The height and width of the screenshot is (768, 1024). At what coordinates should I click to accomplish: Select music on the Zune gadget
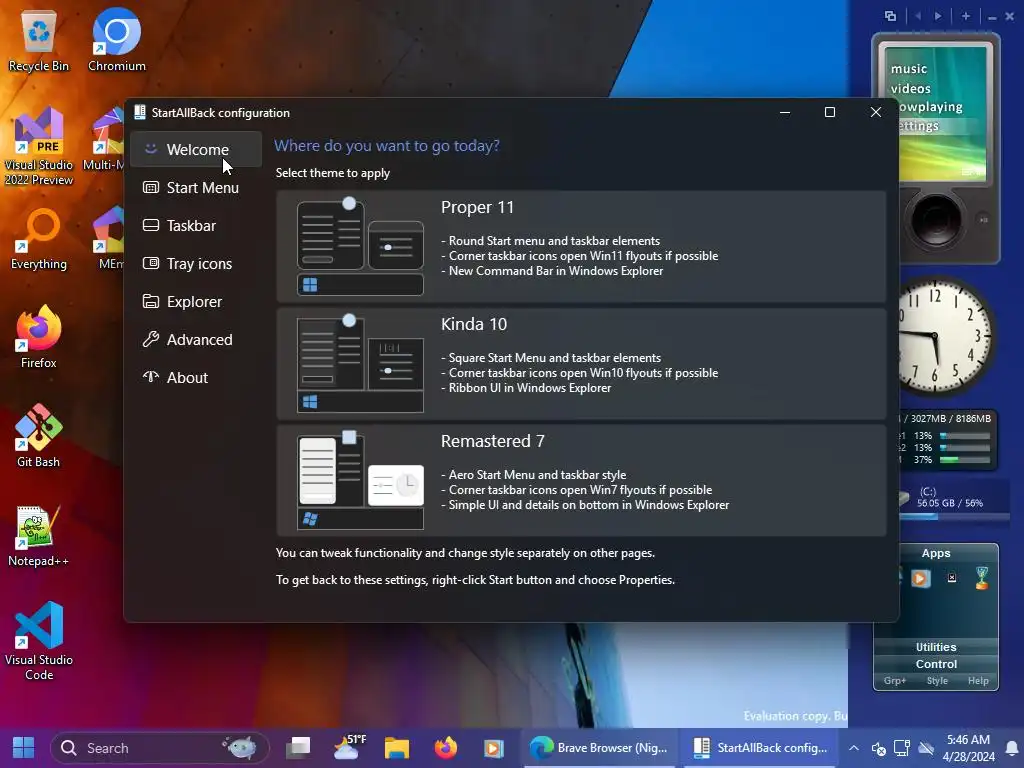pos(909,69)
